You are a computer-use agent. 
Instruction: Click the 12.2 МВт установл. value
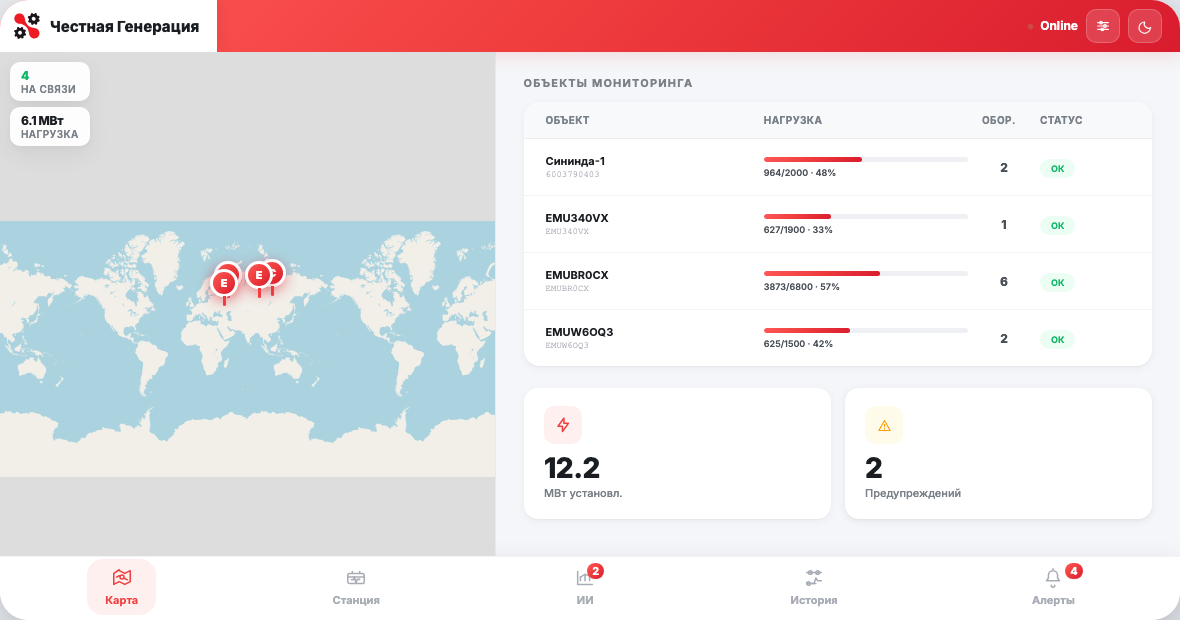[572, 468]
